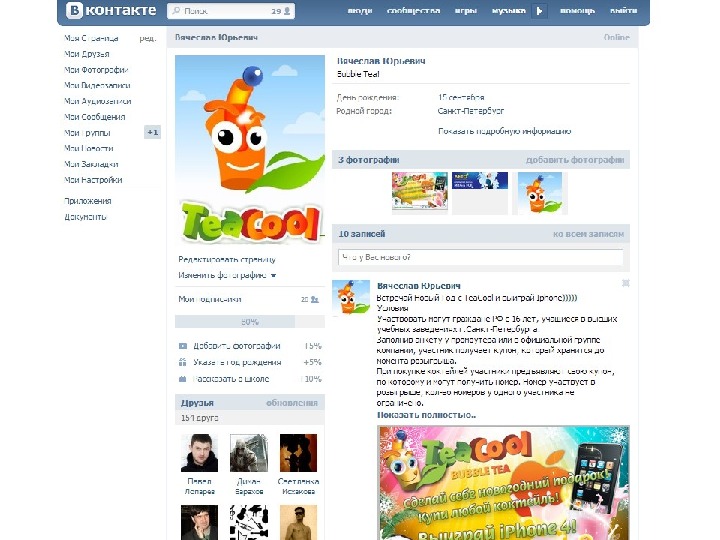Open the second blue banner photo thumbnail
The height and width of the screenshot is (540, 720).
point(480,180)
